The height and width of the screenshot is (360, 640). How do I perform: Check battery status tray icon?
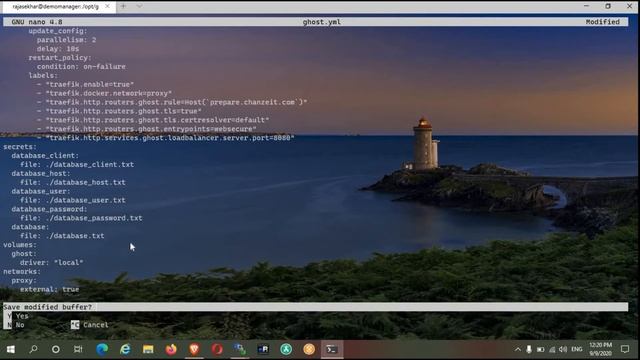coord(540,350)
